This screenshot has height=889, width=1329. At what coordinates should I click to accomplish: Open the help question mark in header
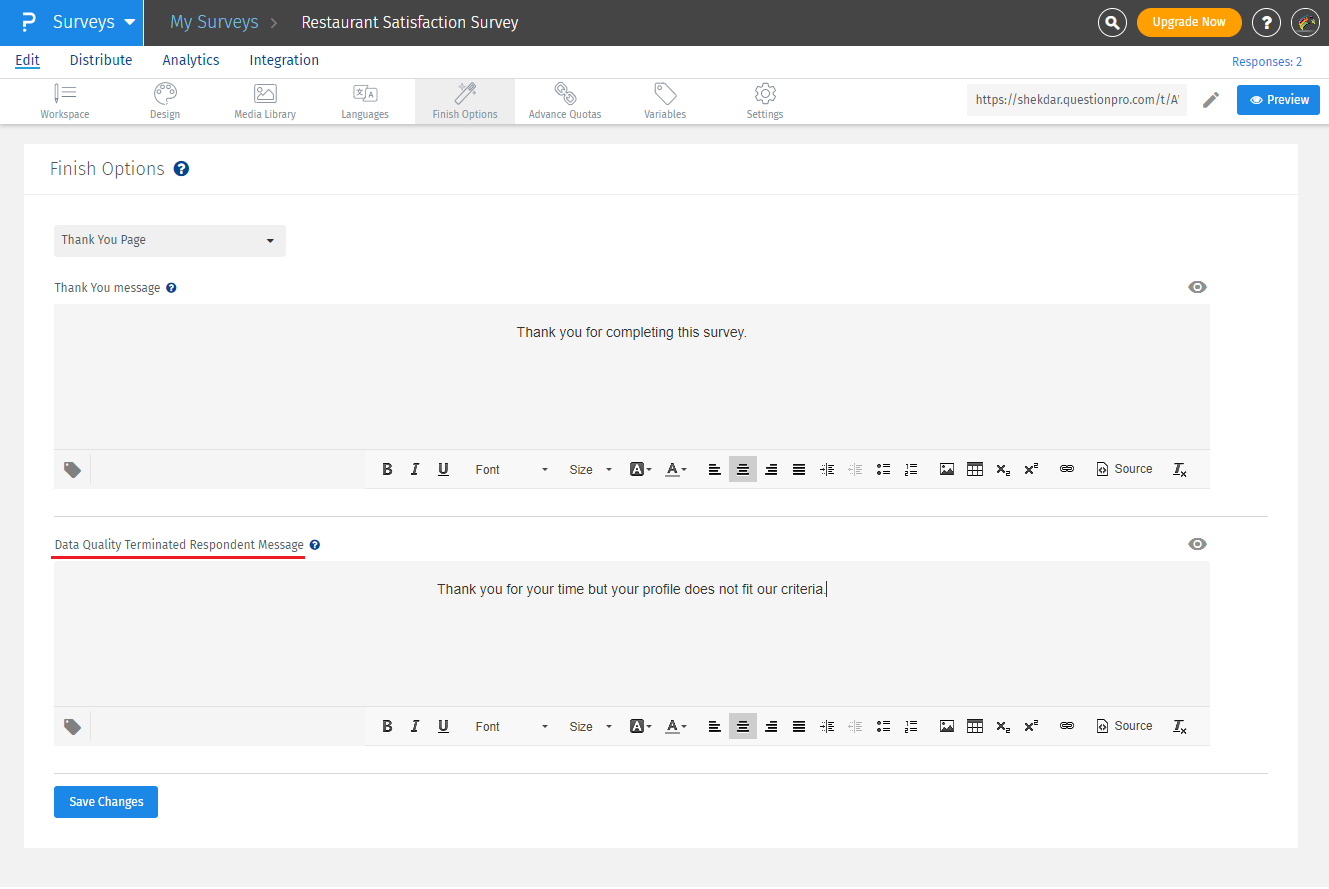(1267, 22)
